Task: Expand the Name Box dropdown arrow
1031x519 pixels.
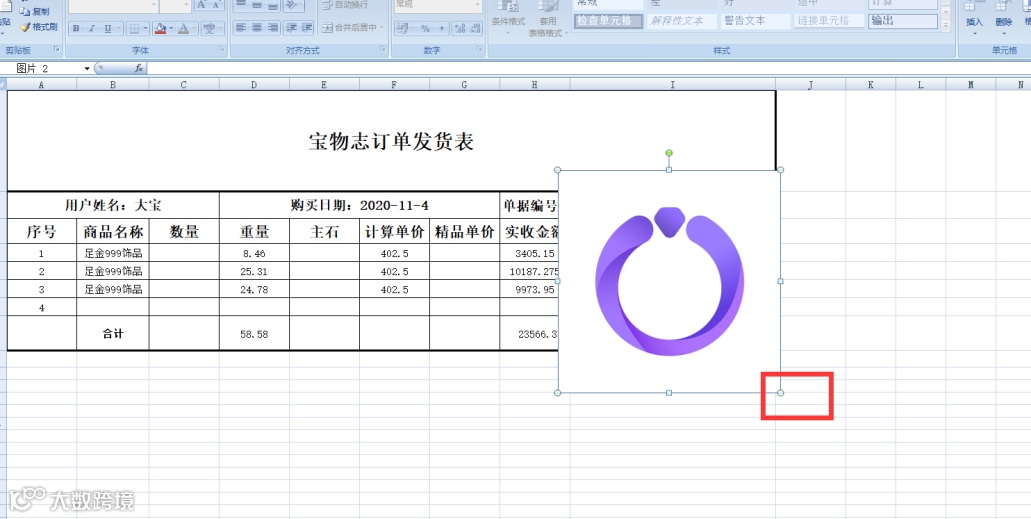Action: point(87,68)
